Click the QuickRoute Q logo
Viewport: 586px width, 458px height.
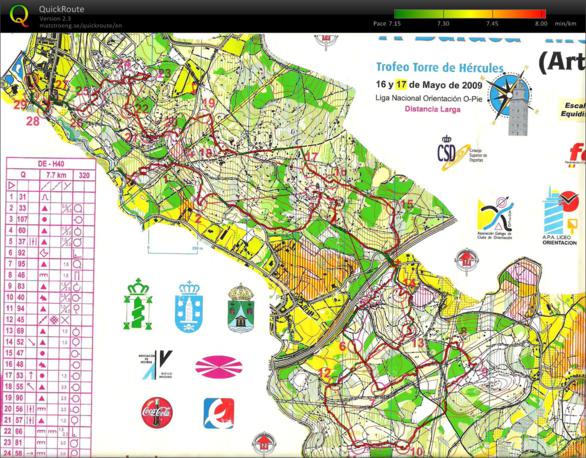pyautogui.click(x=19, y=16)
